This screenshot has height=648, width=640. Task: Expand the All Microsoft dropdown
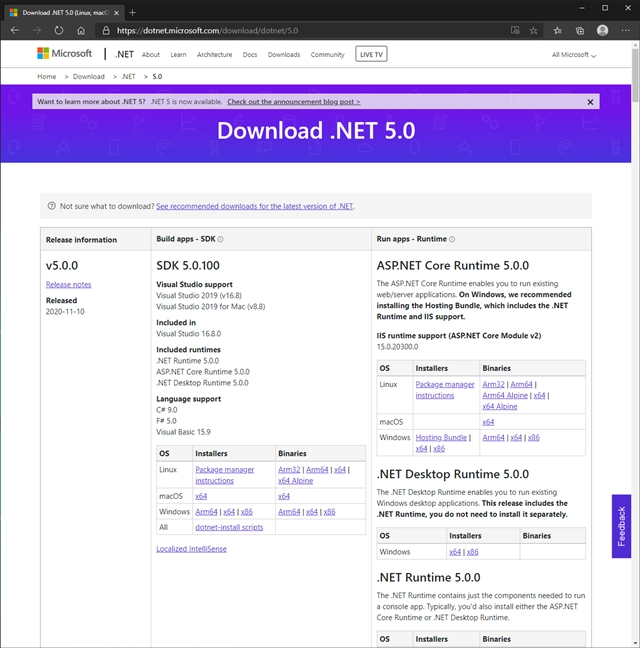click(574, 55)
